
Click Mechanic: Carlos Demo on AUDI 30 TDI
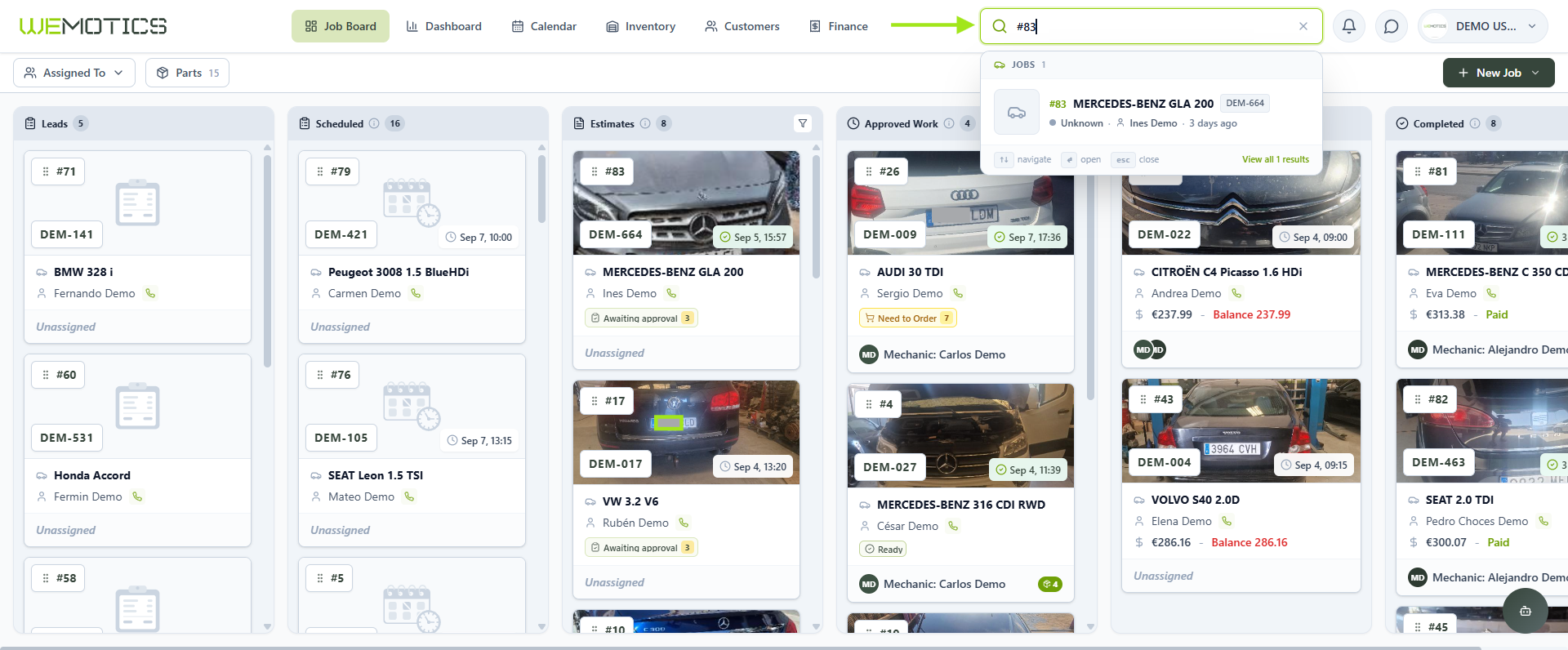944,354
